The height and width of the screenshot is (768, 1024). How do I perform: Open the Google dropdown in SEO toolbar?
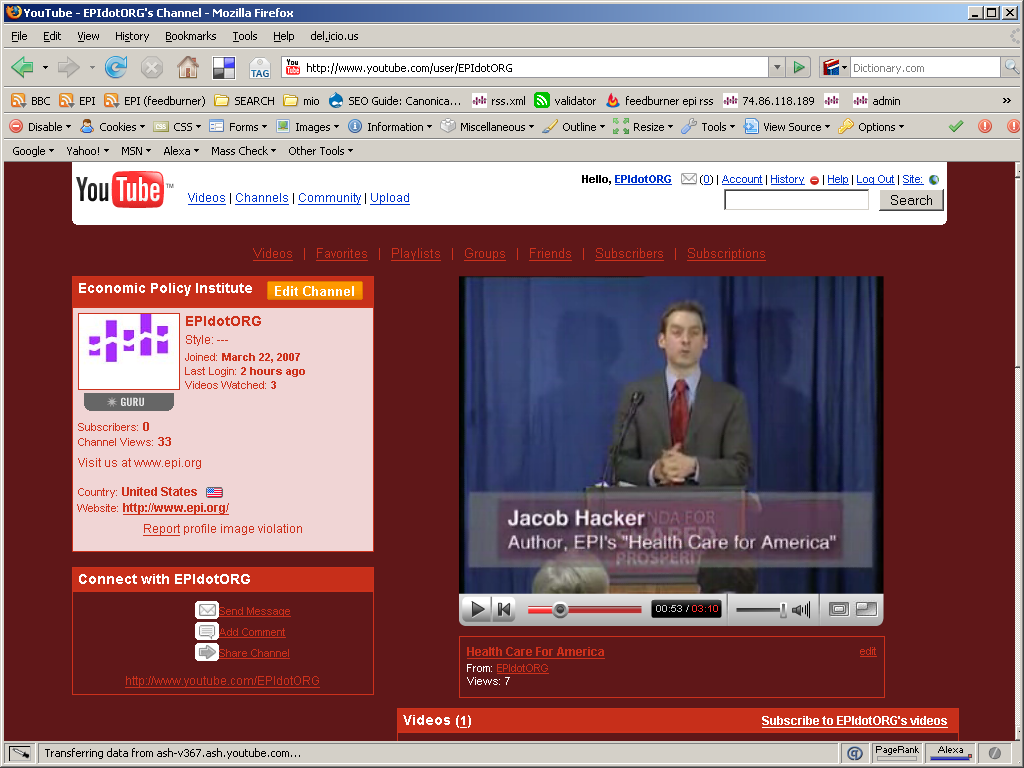coord(33,151)
